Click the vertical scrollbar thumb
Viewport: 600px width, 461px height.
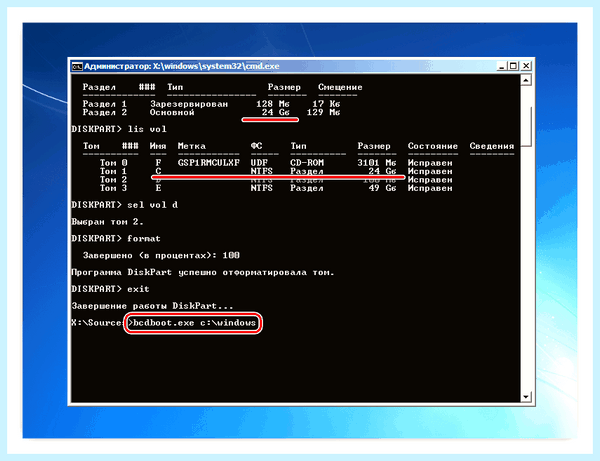pos(528,127)
